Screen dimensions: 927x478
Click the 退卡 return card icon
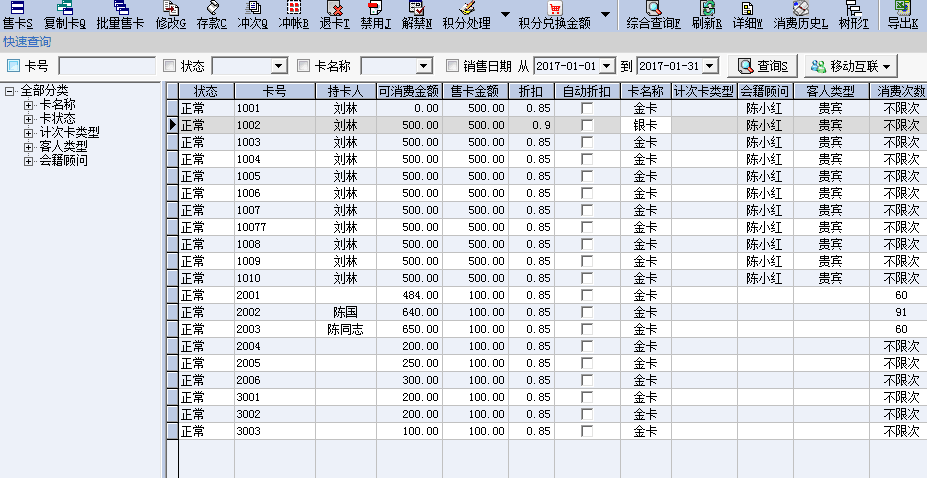point(335,14)
